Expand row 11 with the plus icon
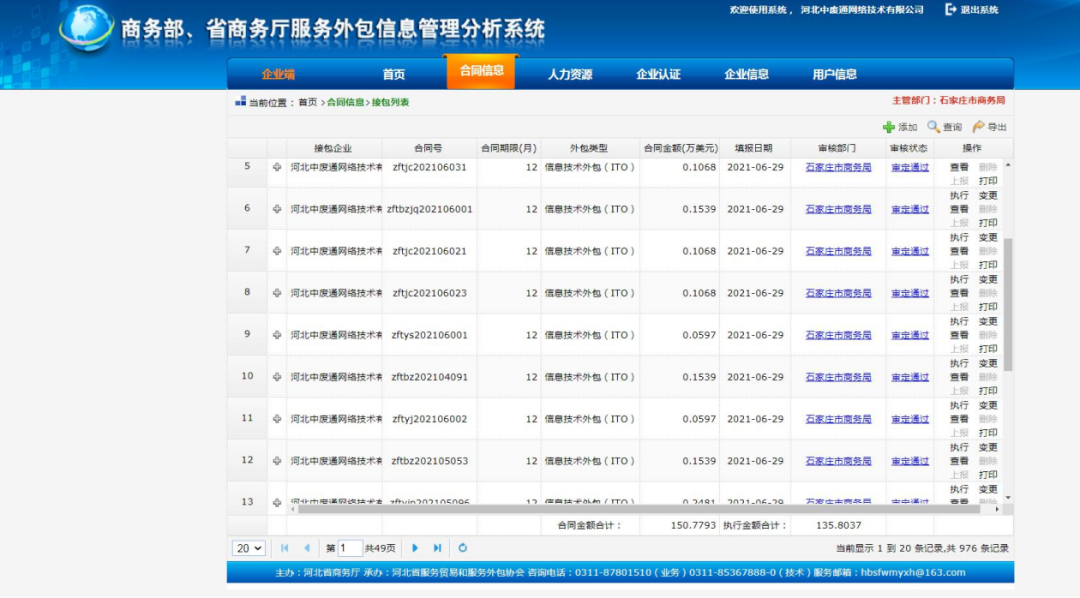Image resolution: width=1080 pixels, height=598 pixels. pos(276,419)
